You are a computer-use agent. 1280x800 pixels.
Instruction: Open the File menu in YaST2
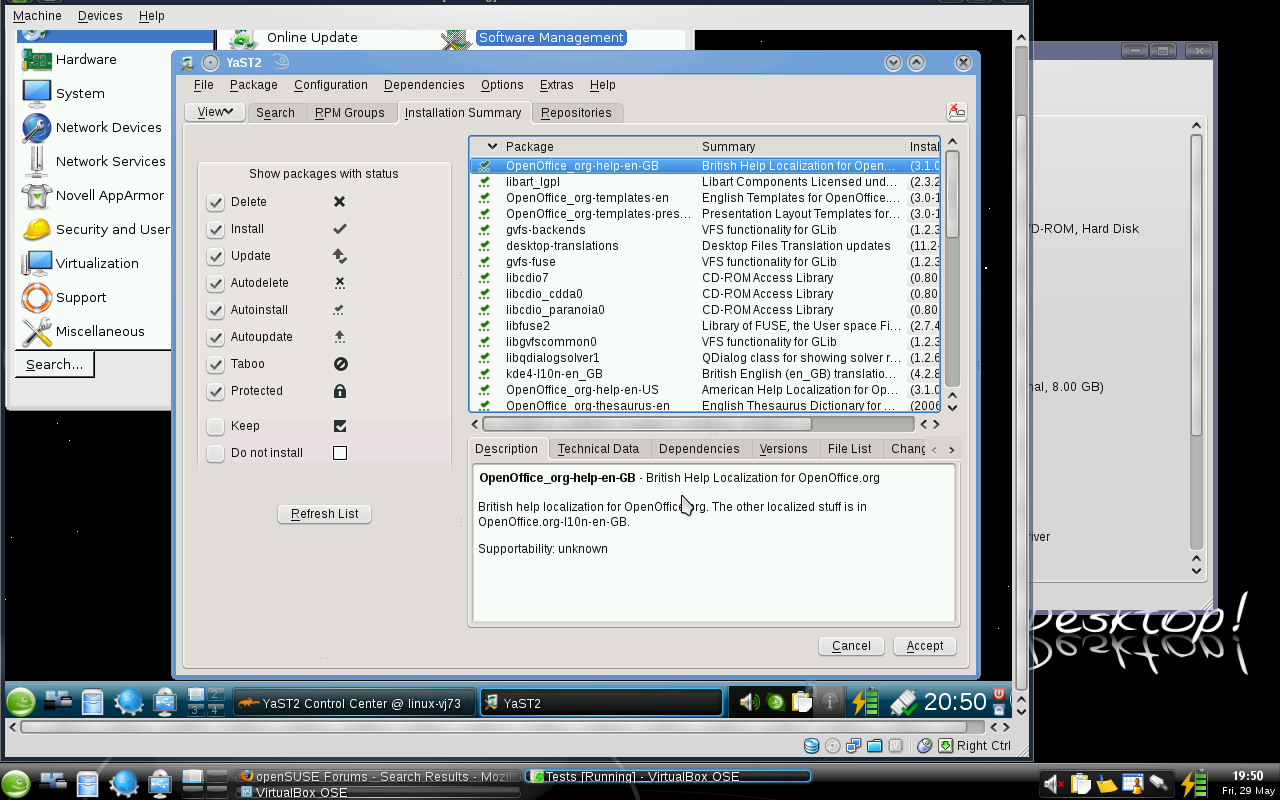point(204,85)
